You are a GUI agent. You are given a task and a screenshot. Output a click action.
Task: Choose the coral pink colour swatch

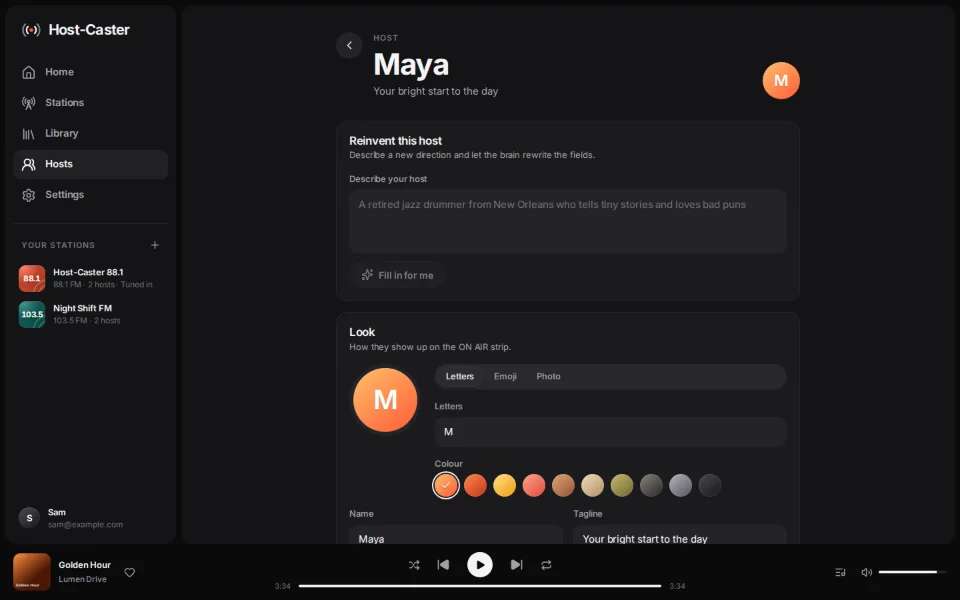point(534,486)
